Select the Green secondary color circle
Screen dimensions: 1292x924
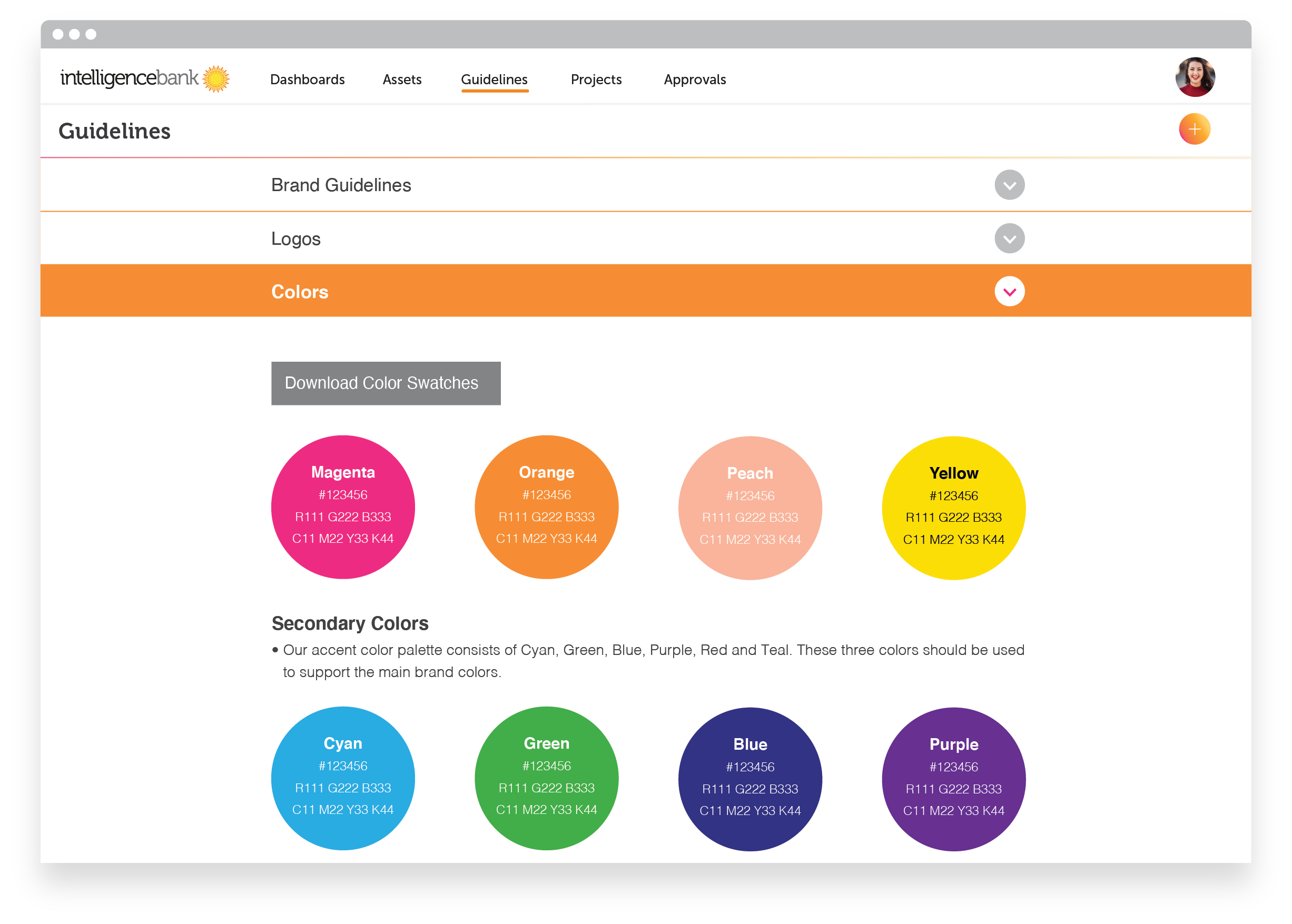[546, 778]
